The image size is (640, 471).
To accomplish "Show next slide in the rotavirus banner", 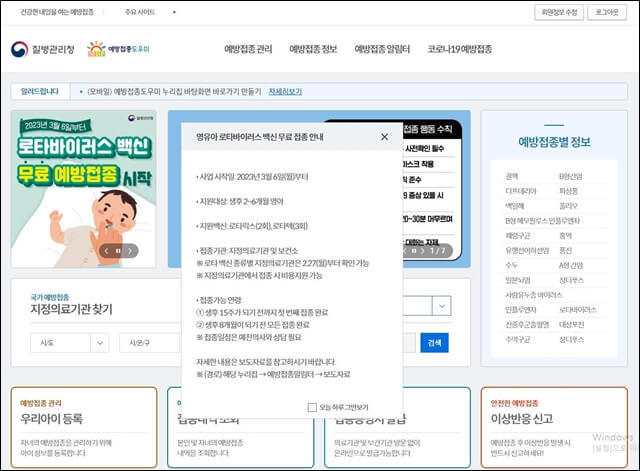I will [x=130, y=251].
